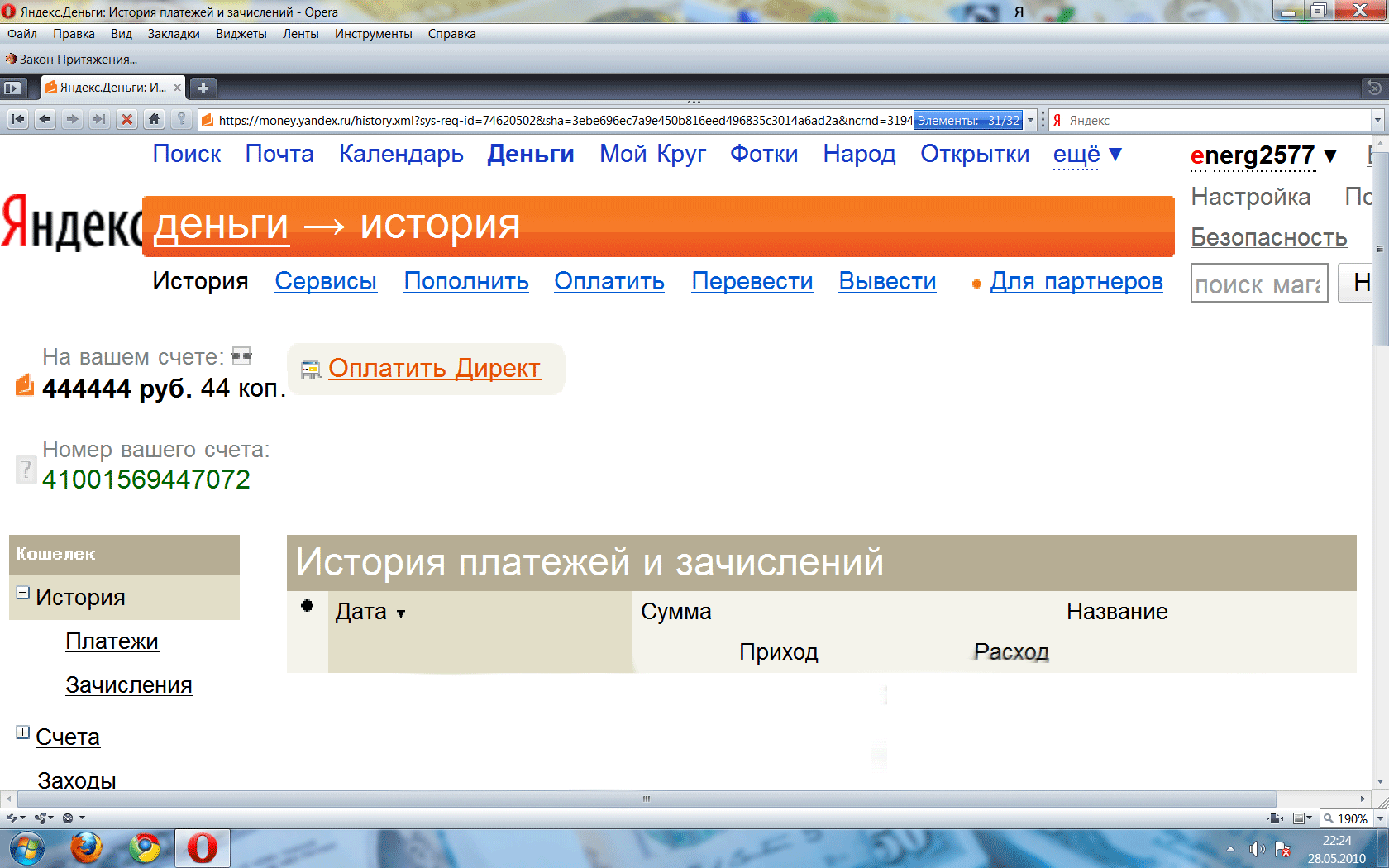
Task: Open the address bar history dropdown
Action: [1030, 121]
